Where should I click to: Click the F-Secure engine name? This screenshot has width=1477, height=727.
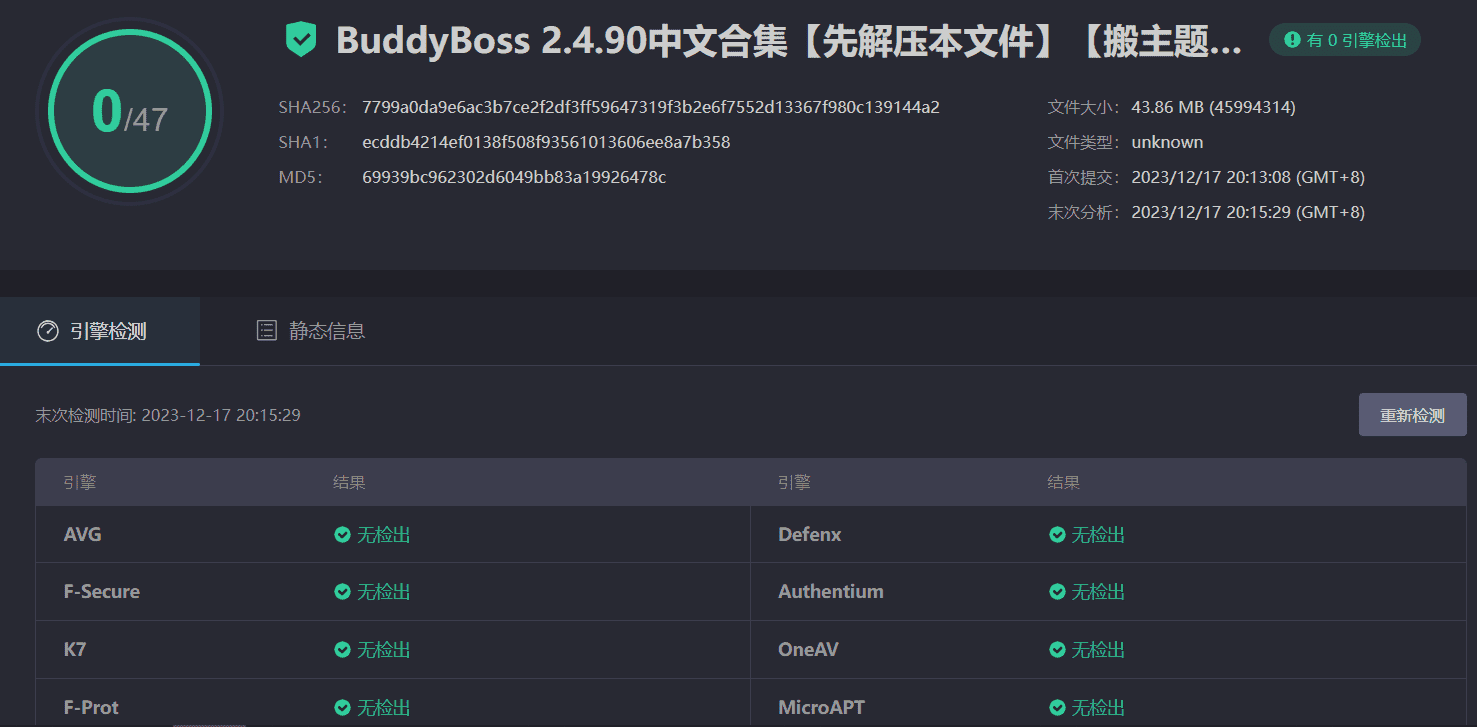(102, 592)
